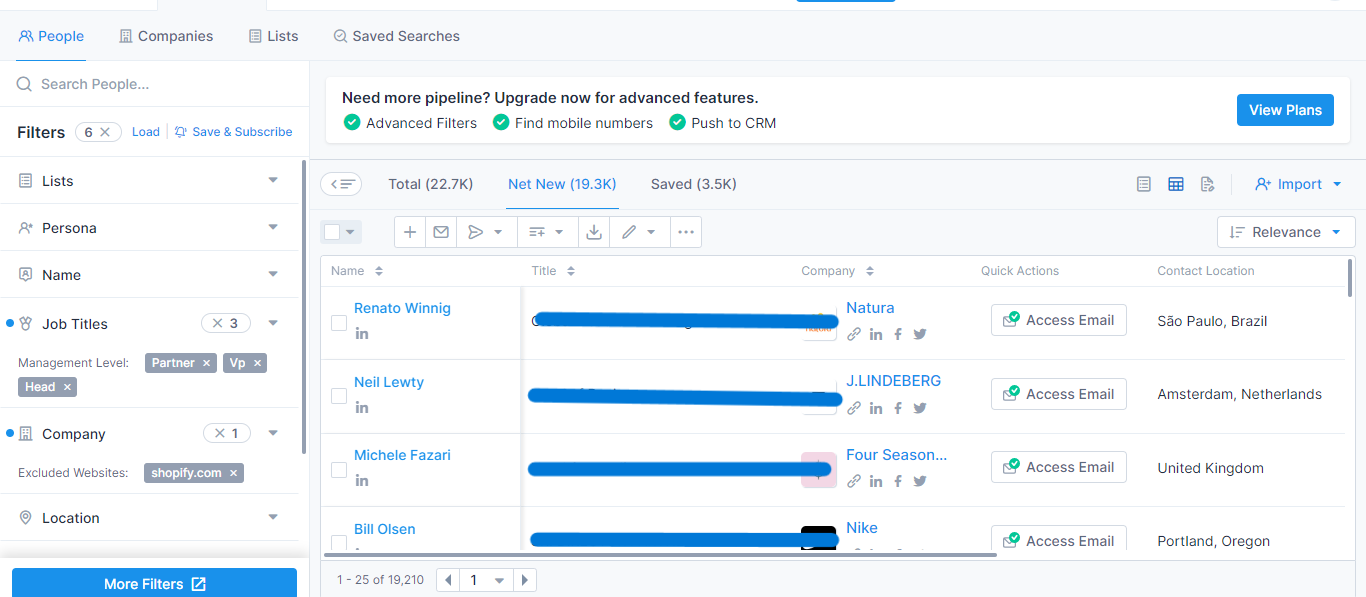The height and width of the screenshot is (597, 1366).
Task: Remove shopify.com excluded website tag
Action: click(233, 473)
